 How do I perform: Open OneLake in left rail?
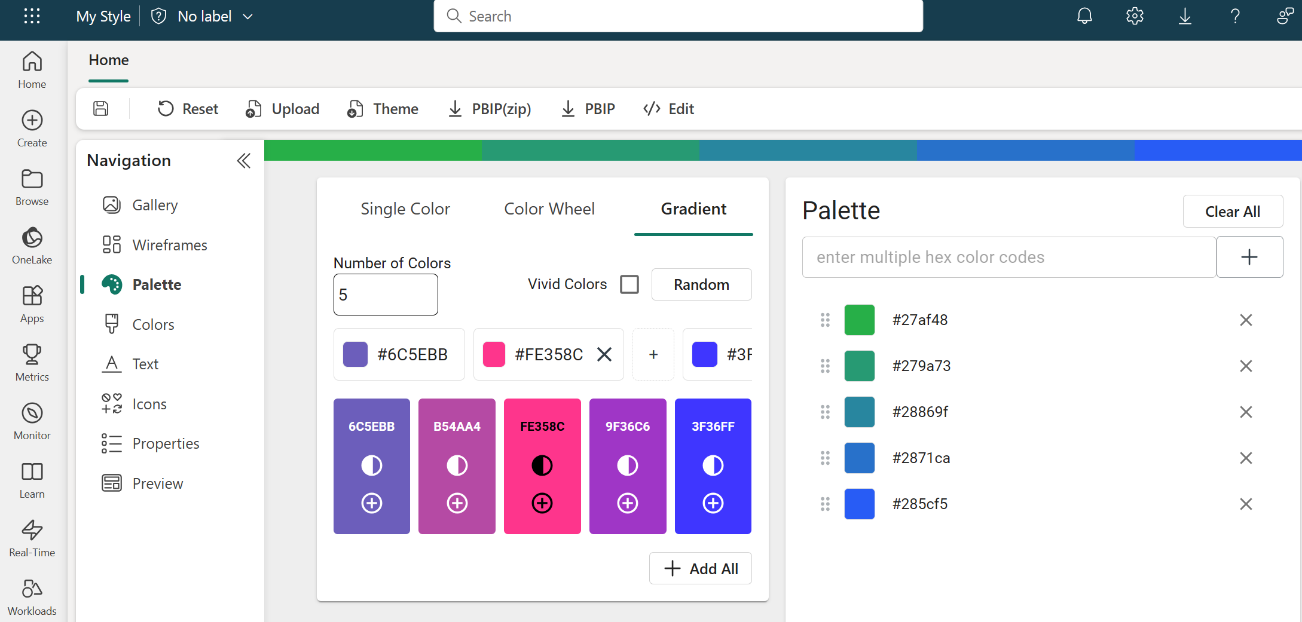32,245
